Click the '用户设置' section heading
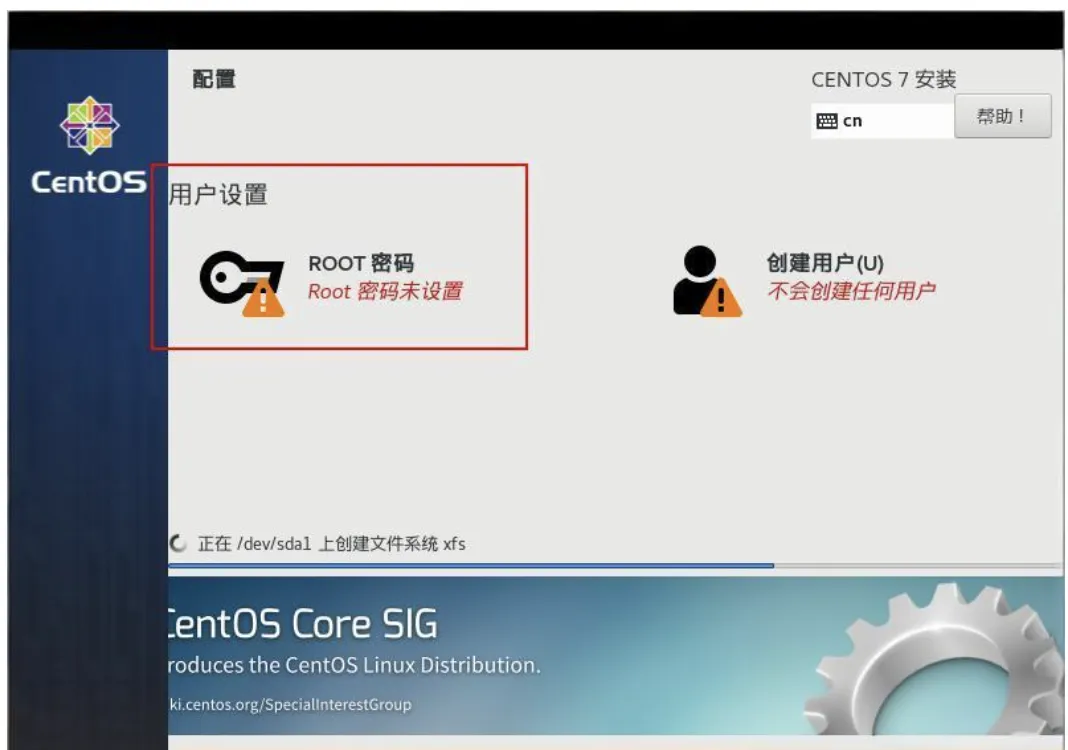 click(218, 195)
